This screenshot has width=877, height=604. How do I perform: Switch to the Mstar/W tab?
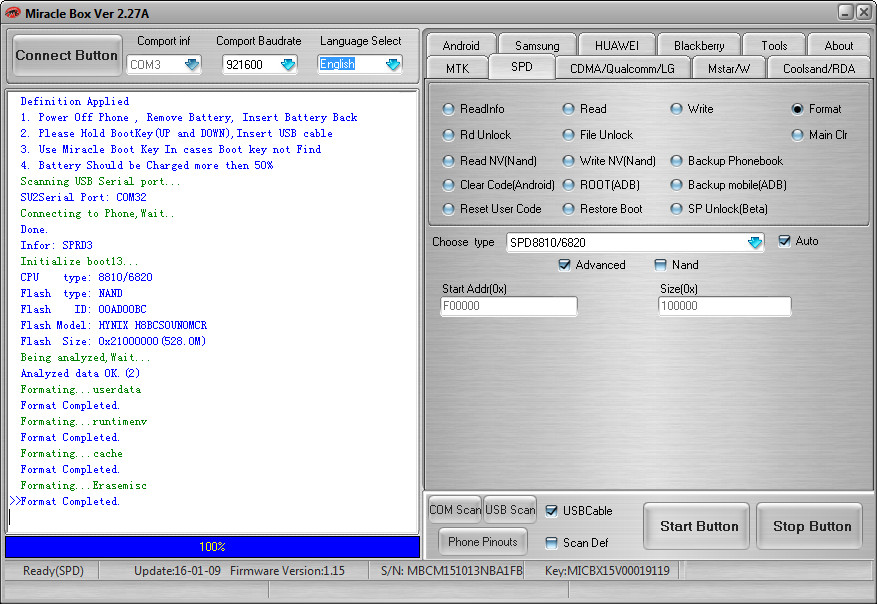(729, 68)
